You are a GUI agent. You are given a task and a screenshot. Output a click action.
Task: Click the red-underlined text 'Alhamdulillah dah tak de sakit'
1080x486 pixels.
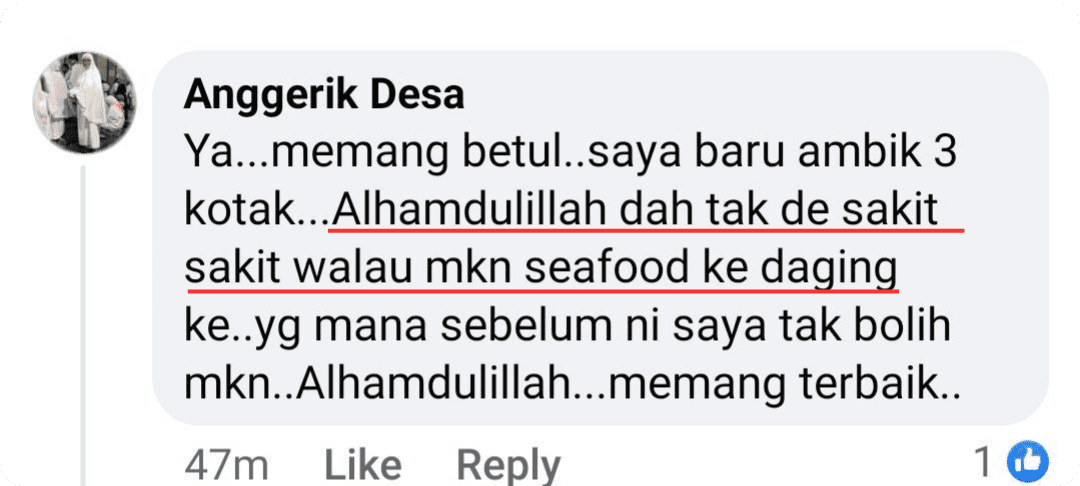coord(635,212)
